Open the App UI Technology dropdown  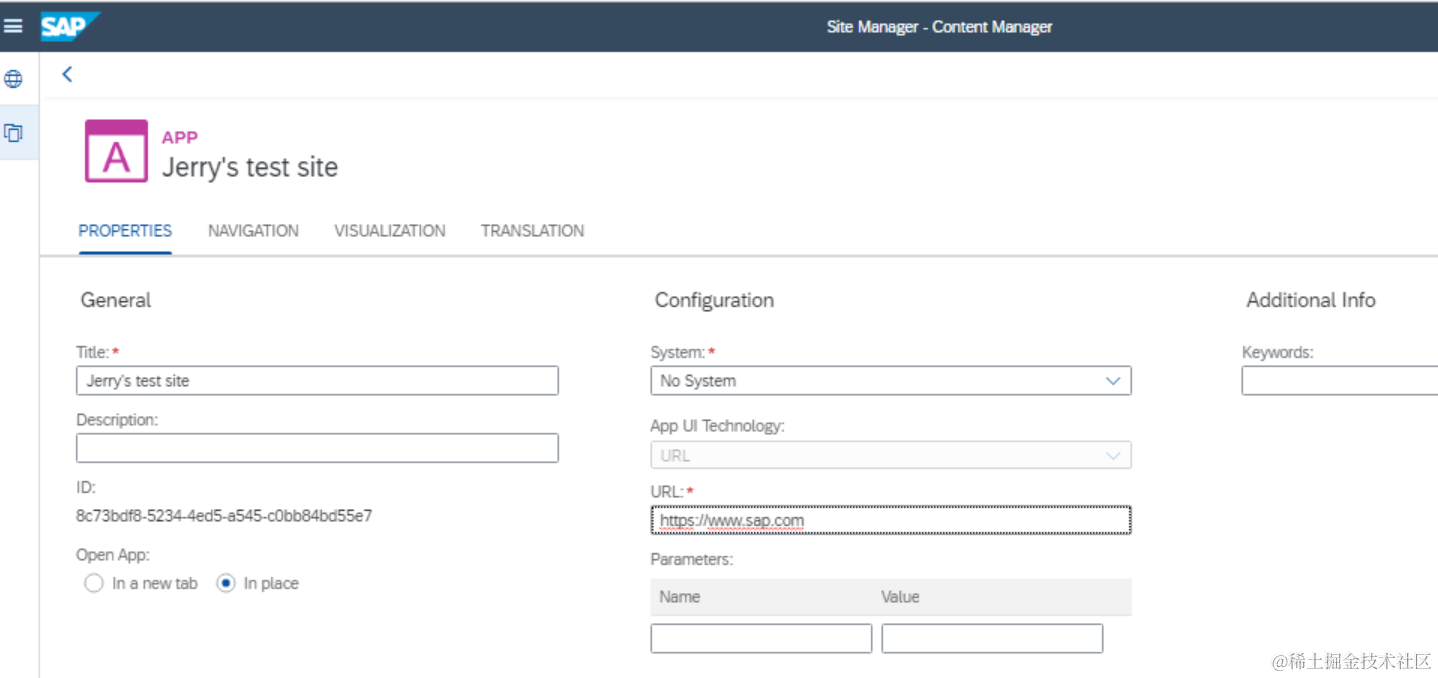[x=891, y=455]
